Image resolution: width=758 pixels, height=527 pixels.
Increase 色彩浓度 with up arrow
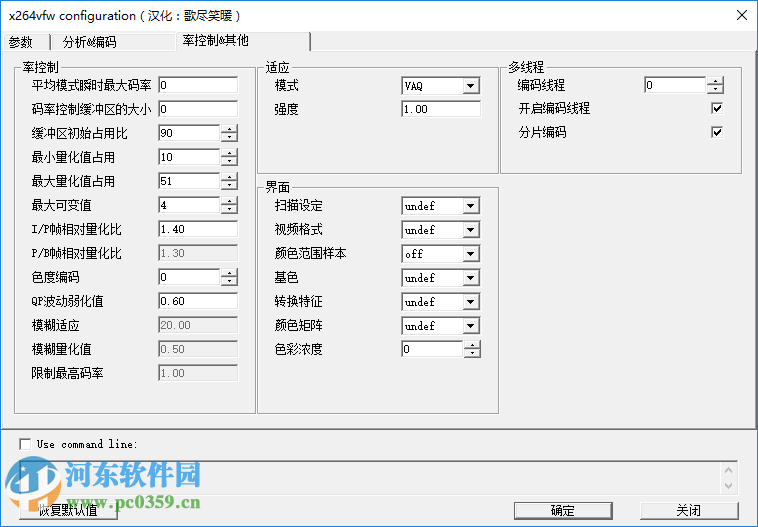[x=472, y=345]
